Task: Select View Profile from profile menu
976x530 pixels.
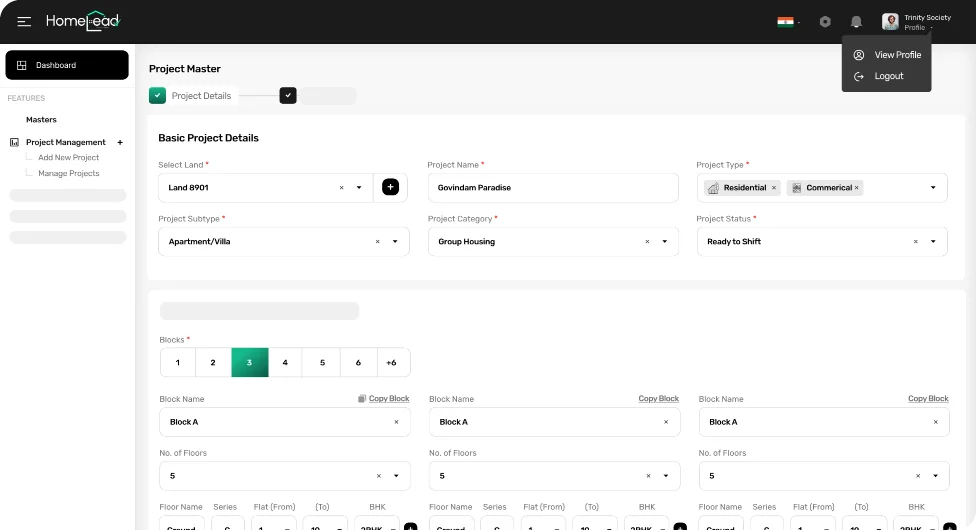Action: pos(897,55)
